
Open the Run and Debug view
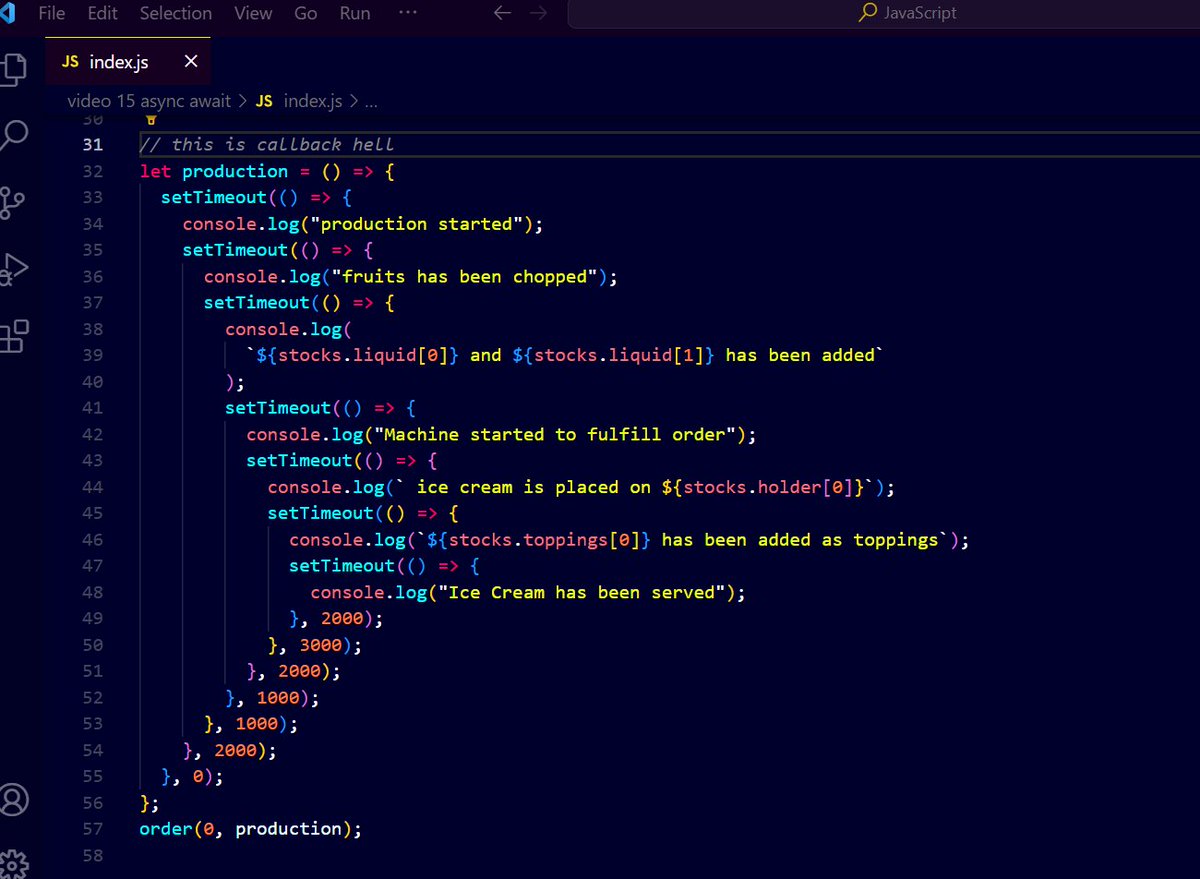(x=13, y=269)
